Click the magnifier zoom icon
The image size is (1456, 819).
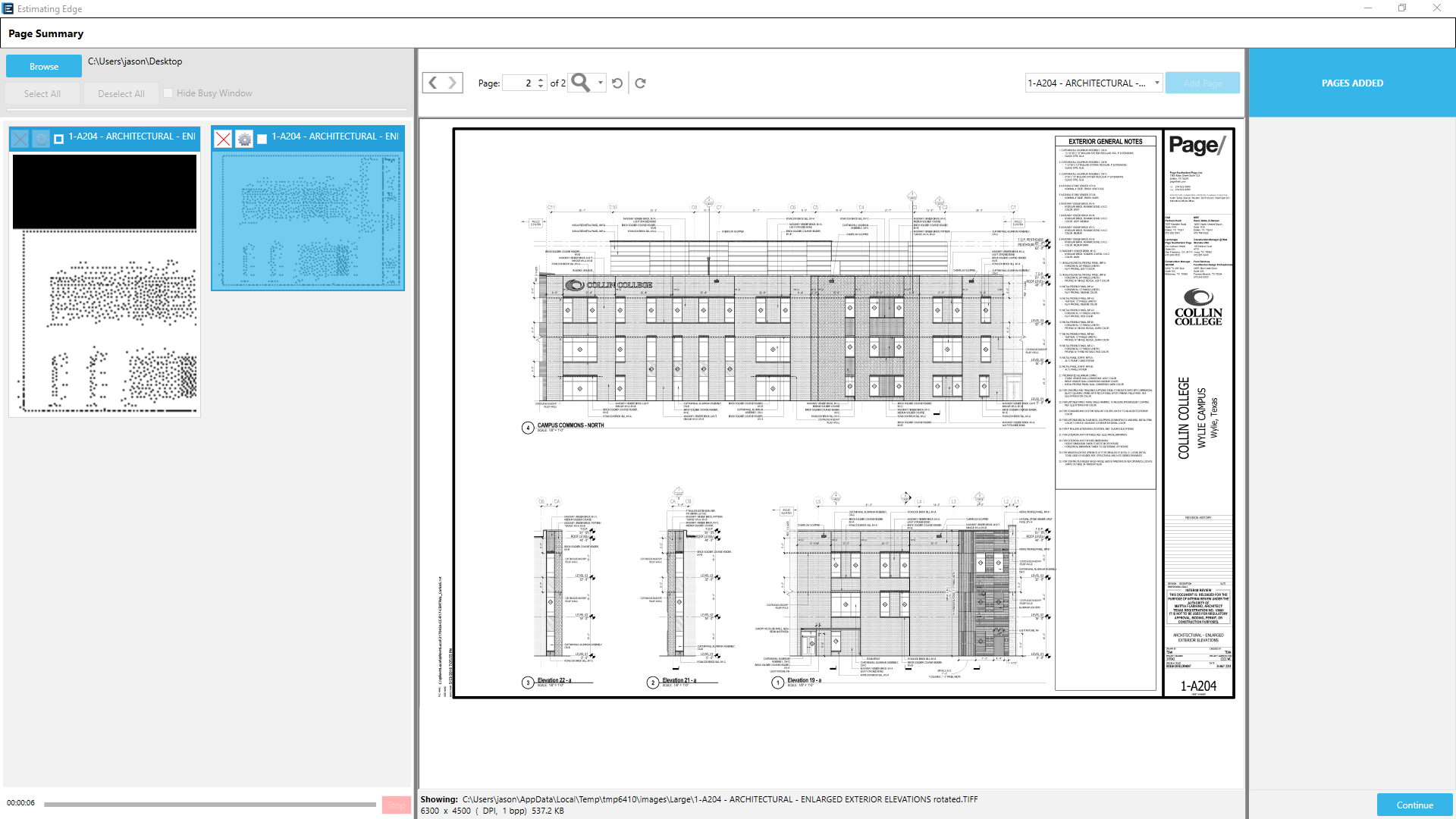(x=581, y=83)
